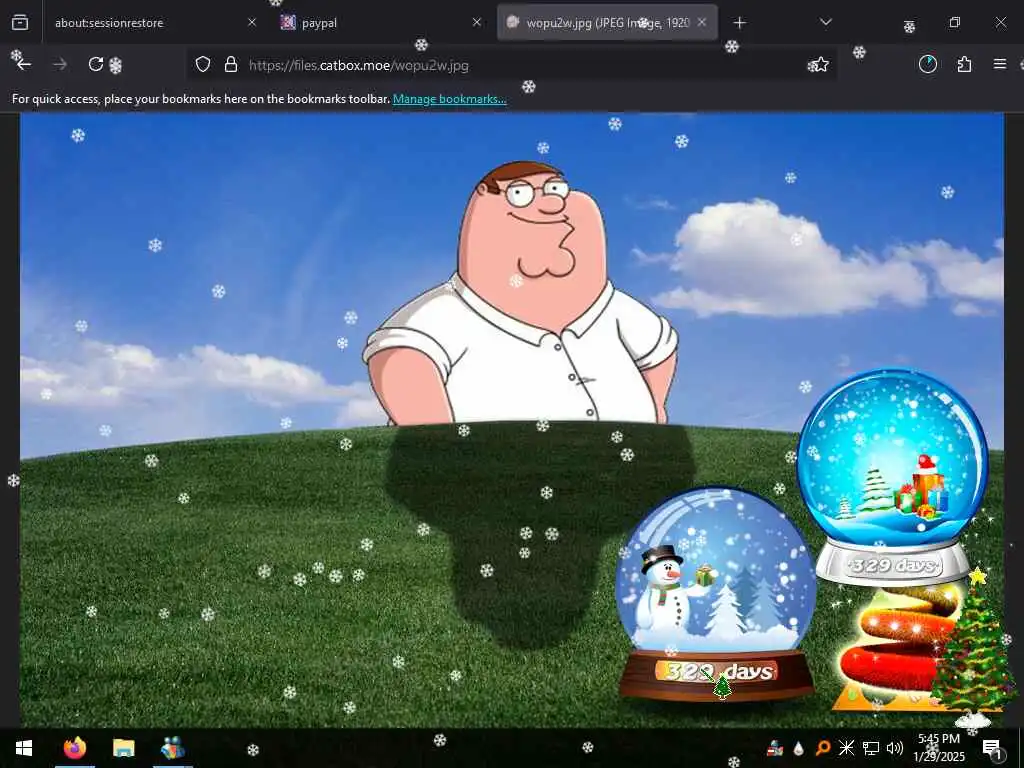This screenshot has width=1024, height=768.
Task: Open Firefox from the taskbar
Action: [75, 748]
